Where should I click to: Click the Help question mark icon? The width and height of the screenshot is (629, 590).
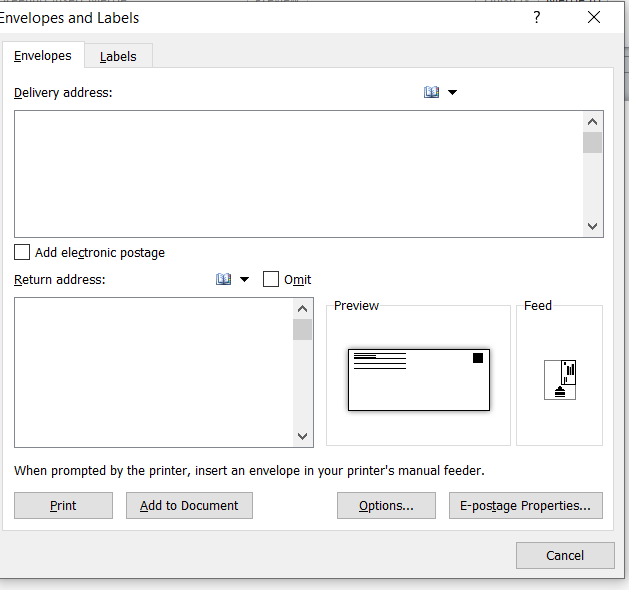click(537, 18)
